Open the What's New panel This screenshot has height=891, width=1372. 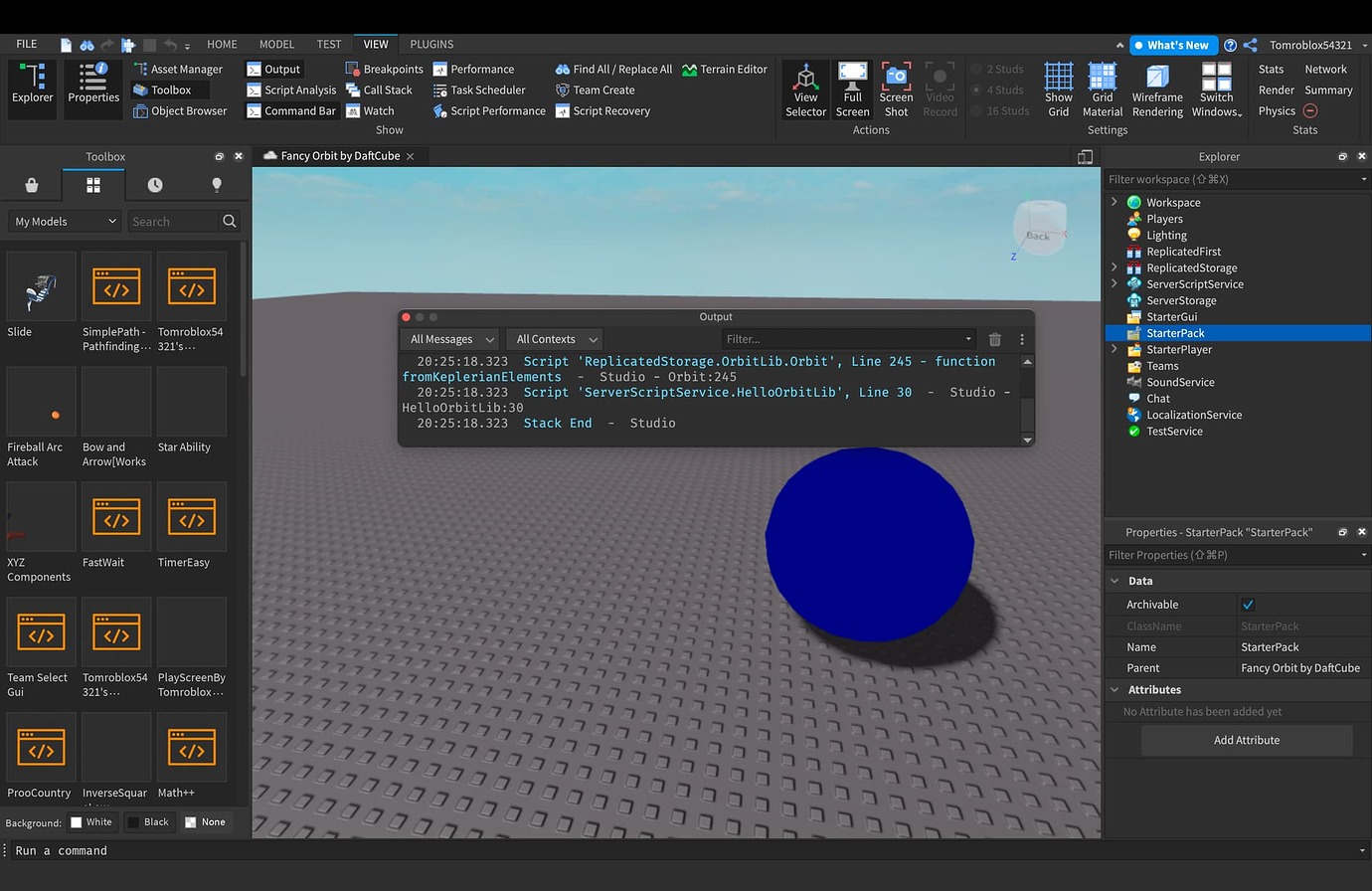[x=1172, y=44]
